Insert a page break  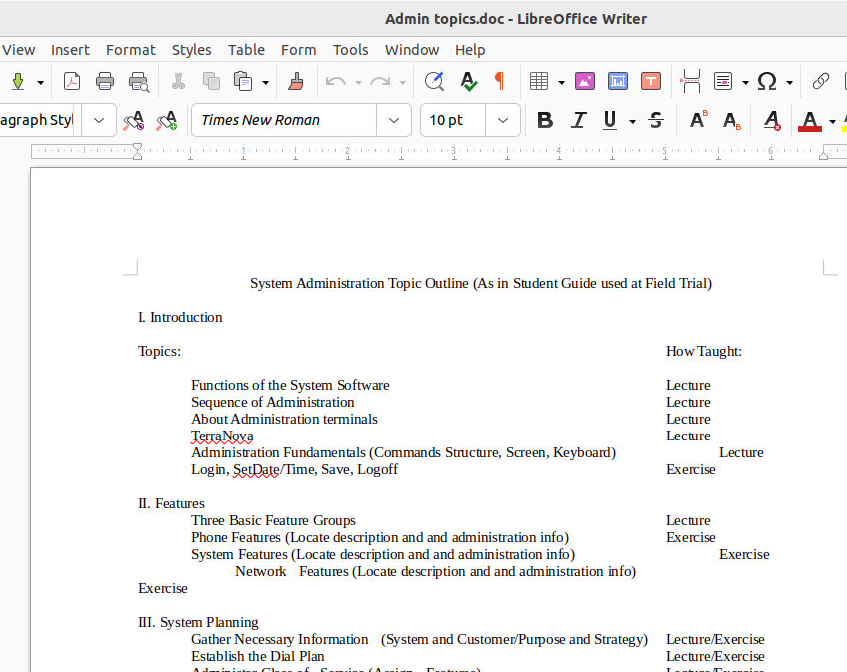pyautogui.click(x=690, y=81)
